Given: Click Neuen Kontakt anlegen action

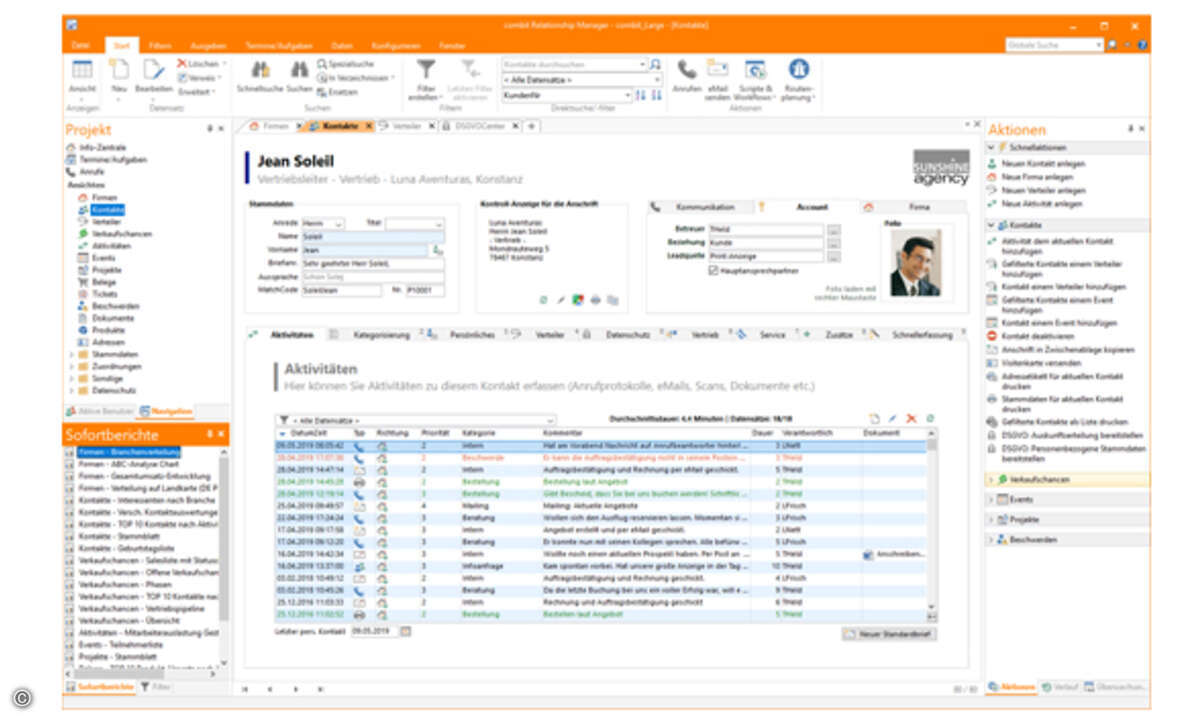Looking at the screenshot, I should pyautogui.click(x=1035, y=163).
